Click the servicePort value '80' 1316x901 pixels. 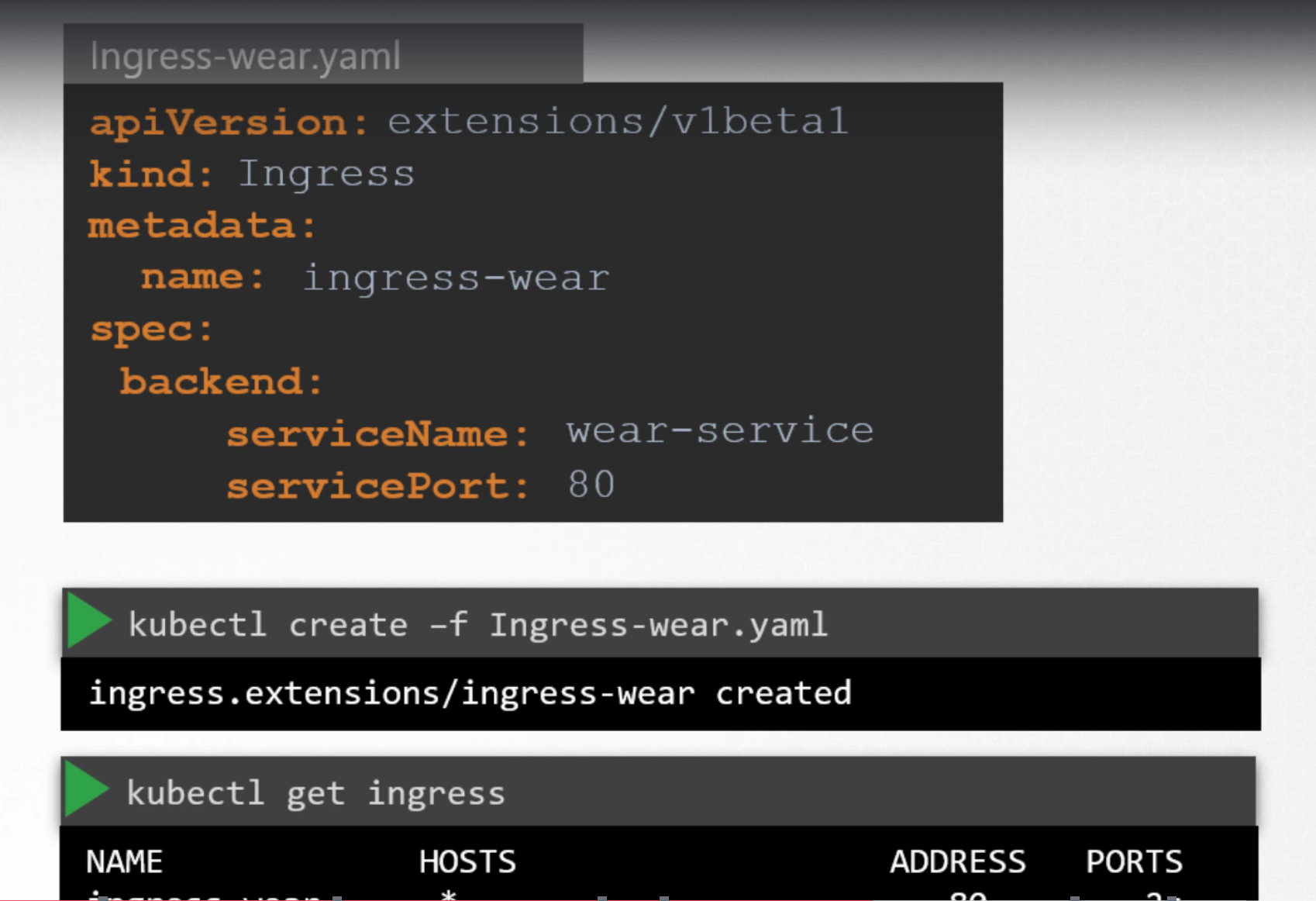pos(591,485)
